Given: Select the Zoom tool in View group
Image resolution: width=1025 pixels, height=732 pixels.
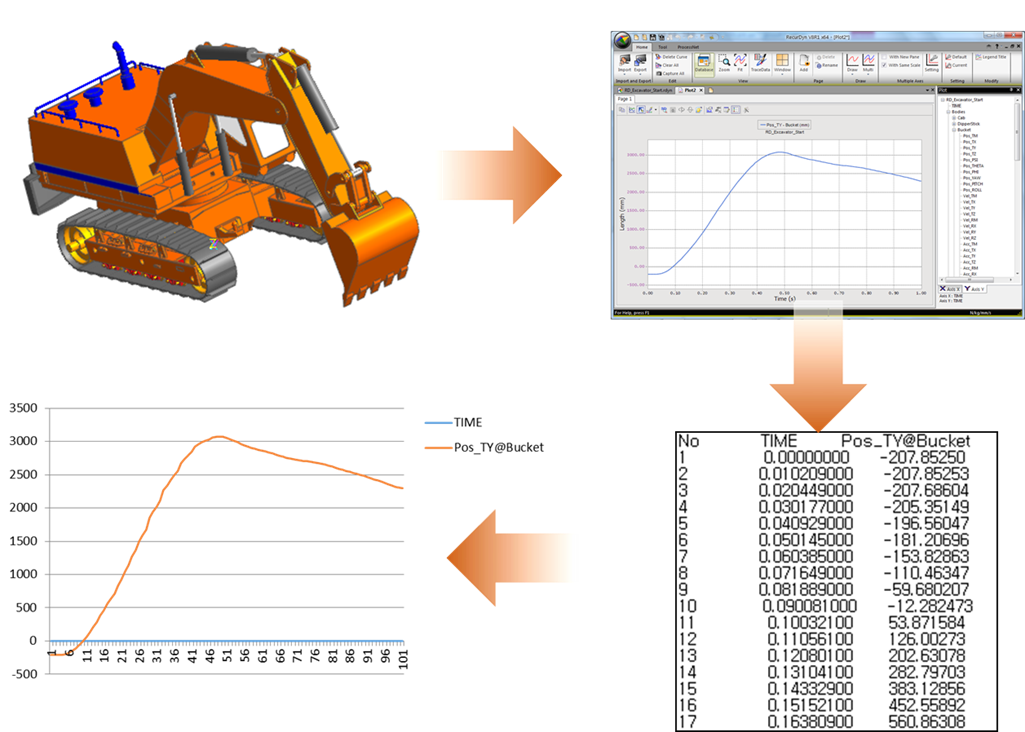Looking at the screenshot, I should [x=724, y=63].
